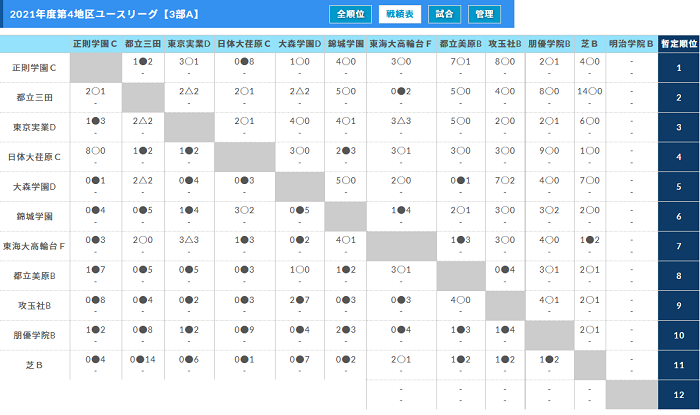700x415 pixels.
Task: Select row label 日体大荏原C
Action: (x=34, y=157)
